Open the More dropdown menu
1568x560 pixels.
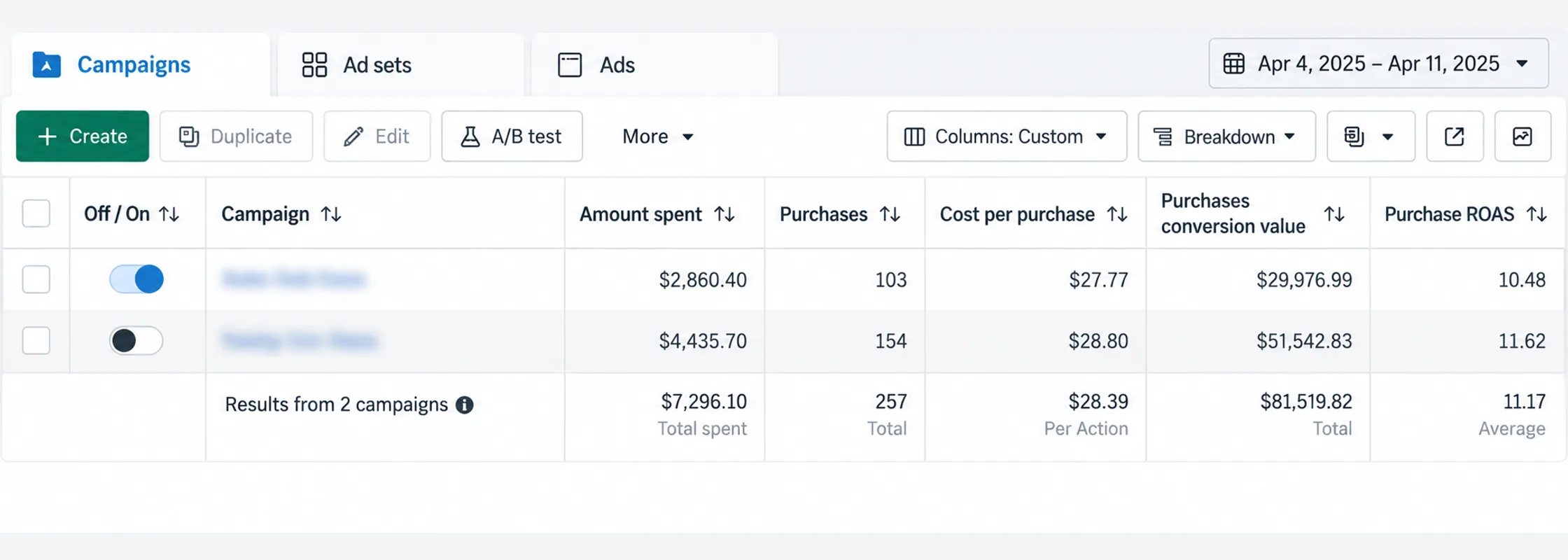[x=657, y=136]
